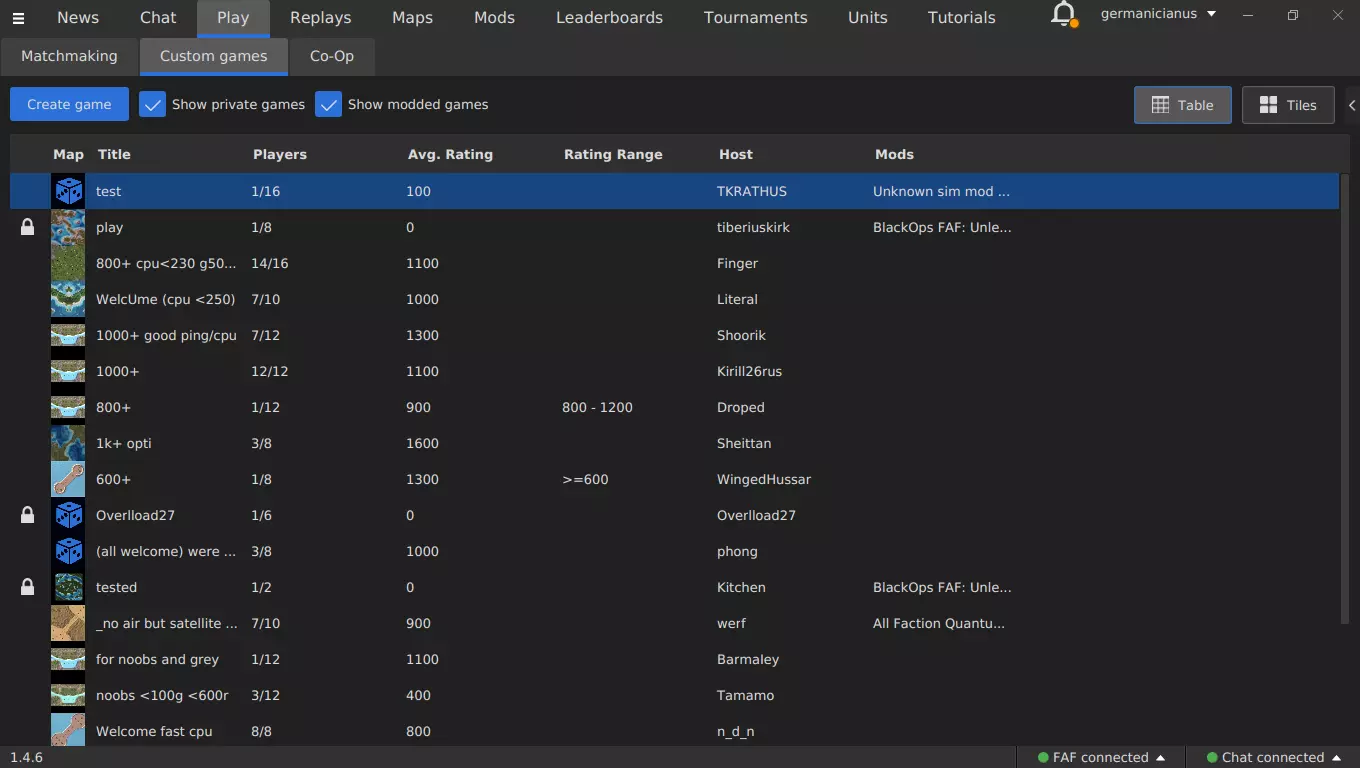This screenshot has height=768, width=1360.
Task: Click the wrench map thumbnail for 600+ game
Action: click(68, 479)
